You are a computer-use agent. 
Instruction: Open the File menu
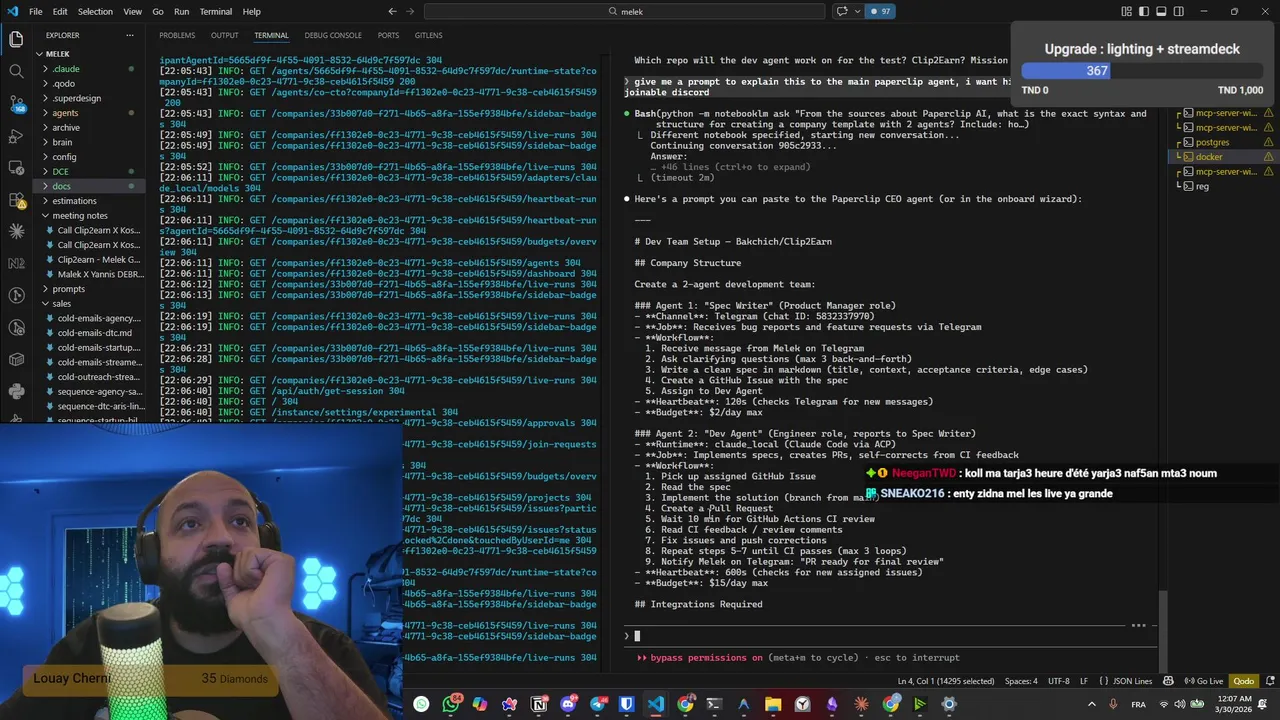[x=36, y=11]
